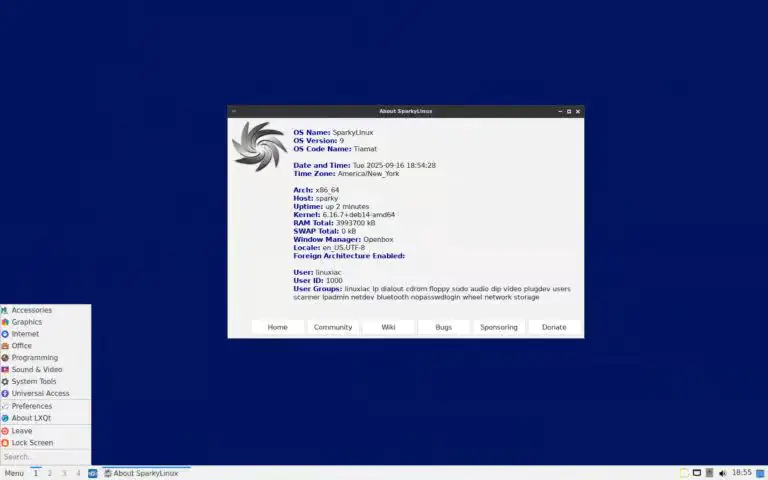Open the Community link button
Screen dimensions: 768x480
pyautogui.click(x=333, y=327)
